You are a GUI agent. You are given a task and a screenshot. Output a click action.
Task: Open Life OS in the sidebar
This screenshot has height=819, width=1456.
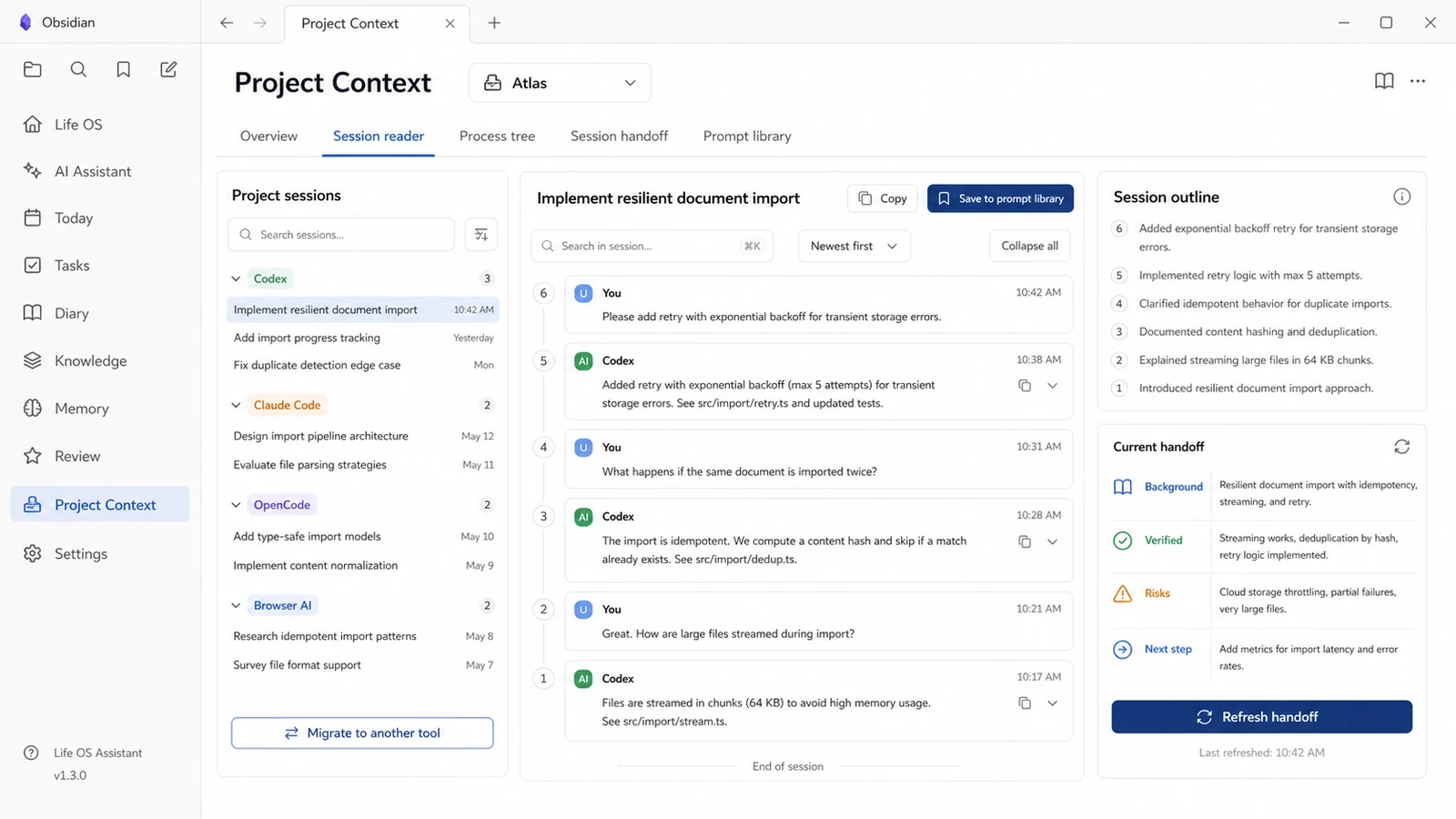tap(100, 124)
